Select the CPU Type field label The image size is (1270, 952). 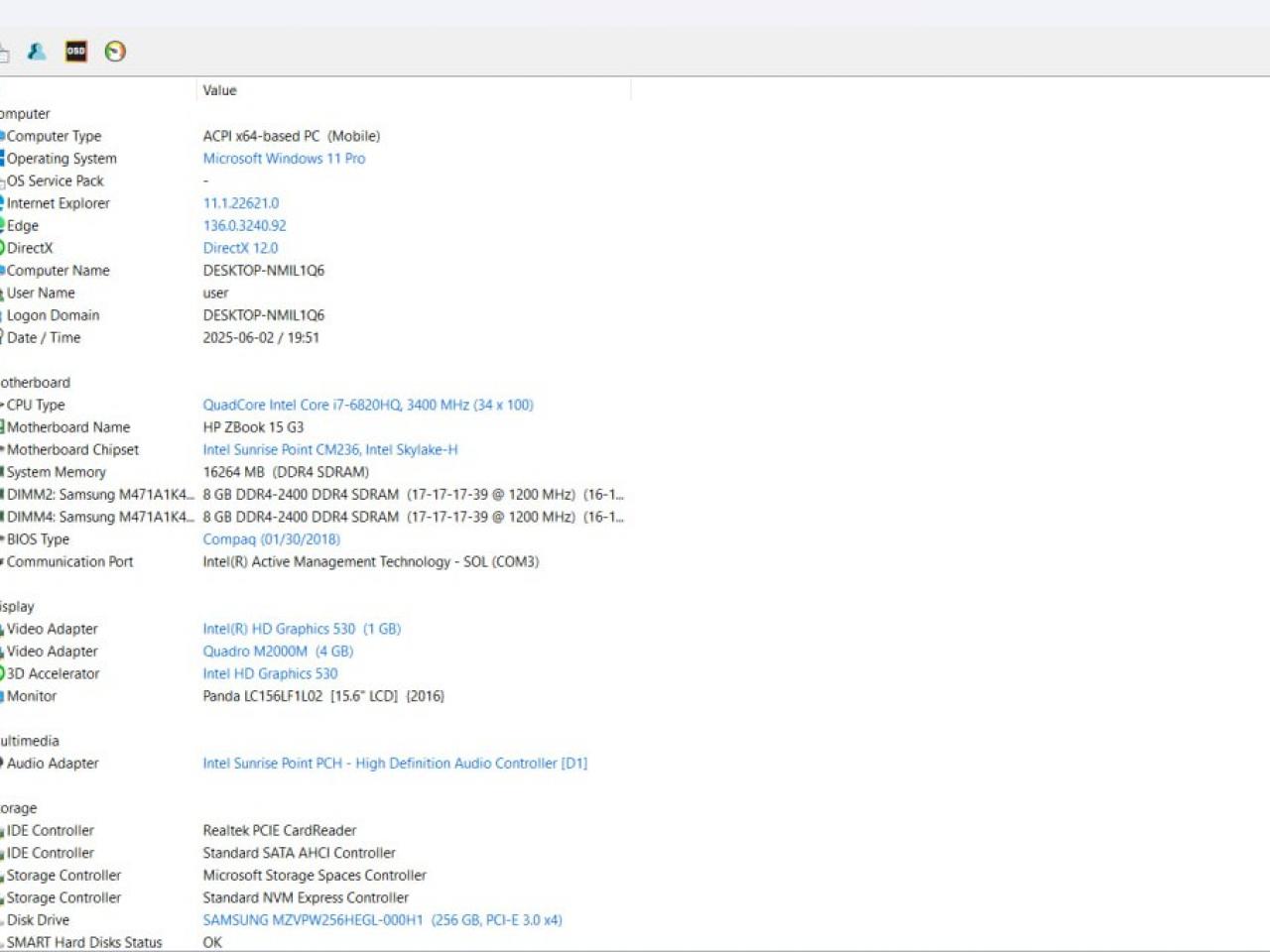coord(36,405)
